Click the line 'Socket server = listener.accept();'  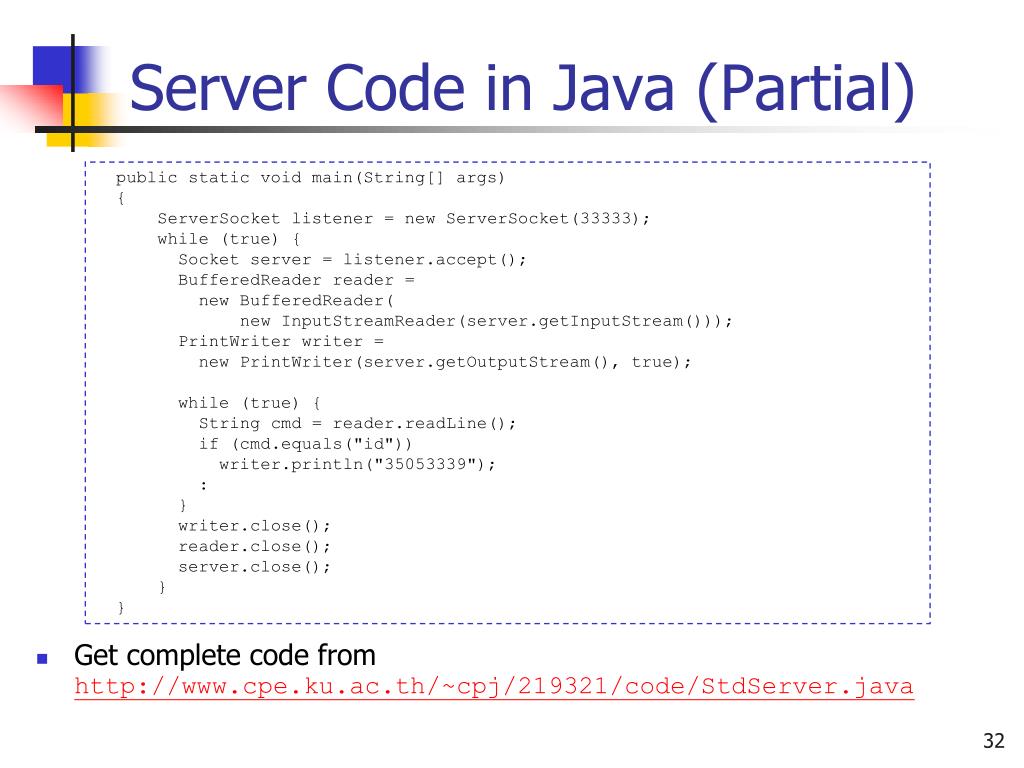tap(352, 260)
